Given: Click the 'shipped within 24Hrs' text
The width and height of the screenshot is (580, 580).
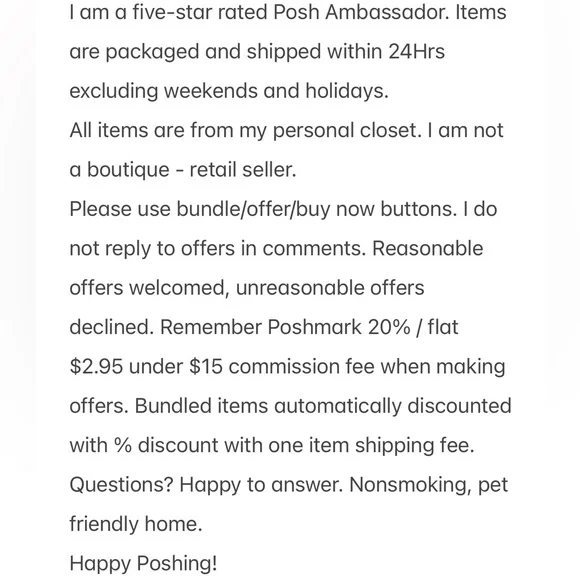Looking at the screenshot, I should click(x=345, y=51).
